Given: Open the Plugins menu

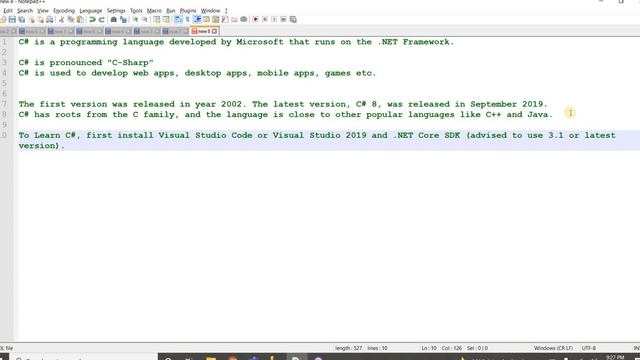Looking at the screenshot, I should tap(188, 11).
